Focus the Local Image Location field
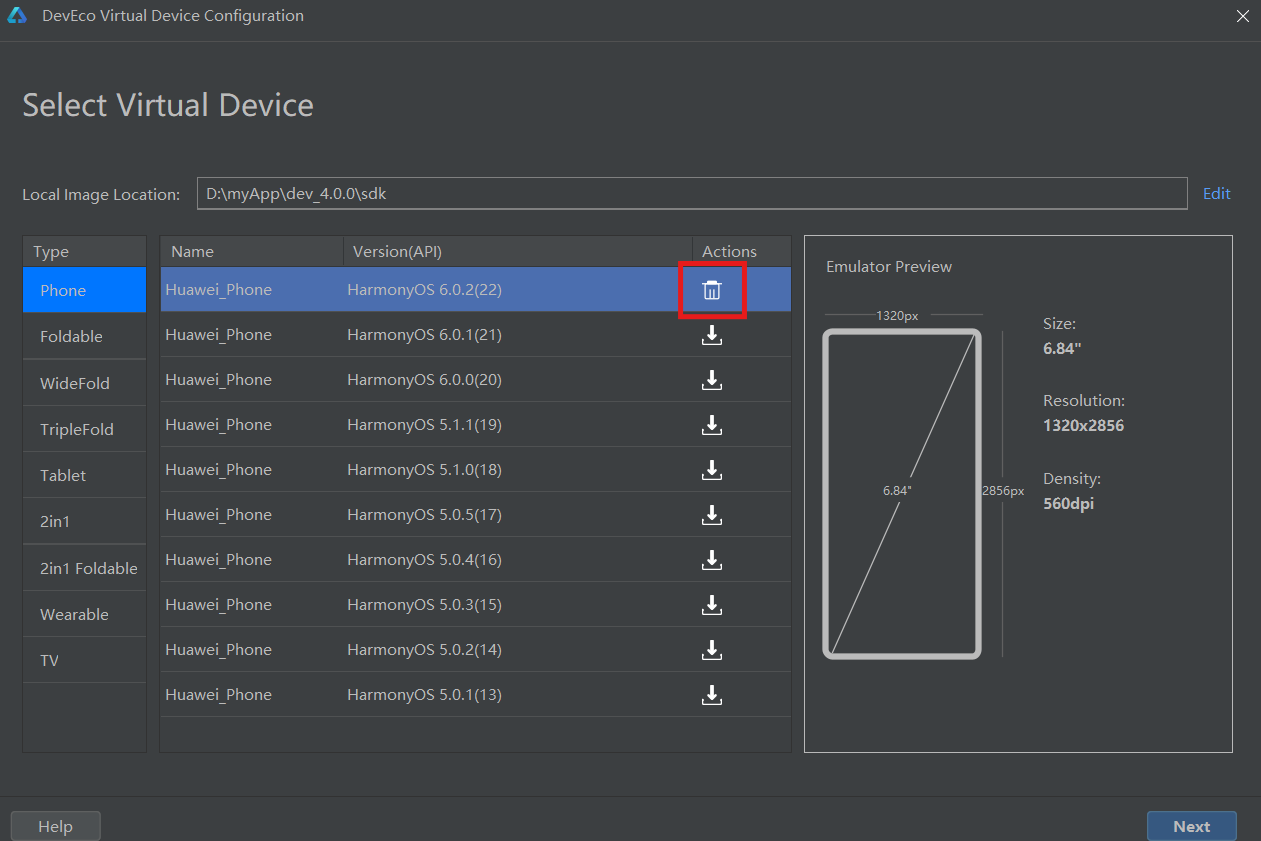Screen dimensions: 1261x841 pyautogui.click(x=692, y=194)
